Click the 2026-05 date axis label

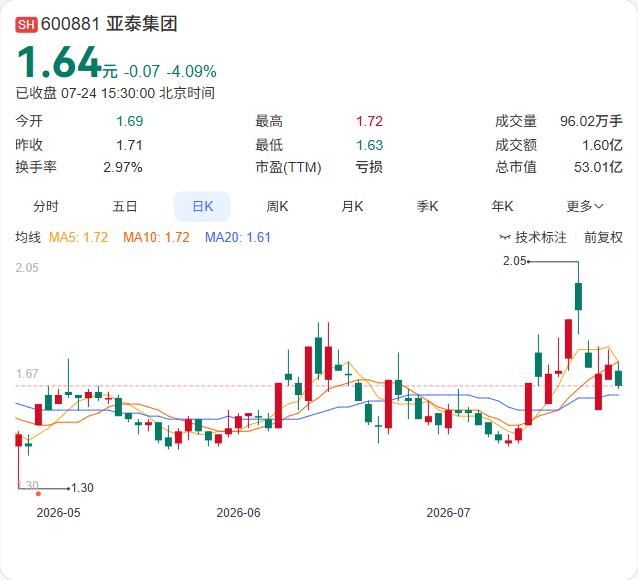[58, 512]
